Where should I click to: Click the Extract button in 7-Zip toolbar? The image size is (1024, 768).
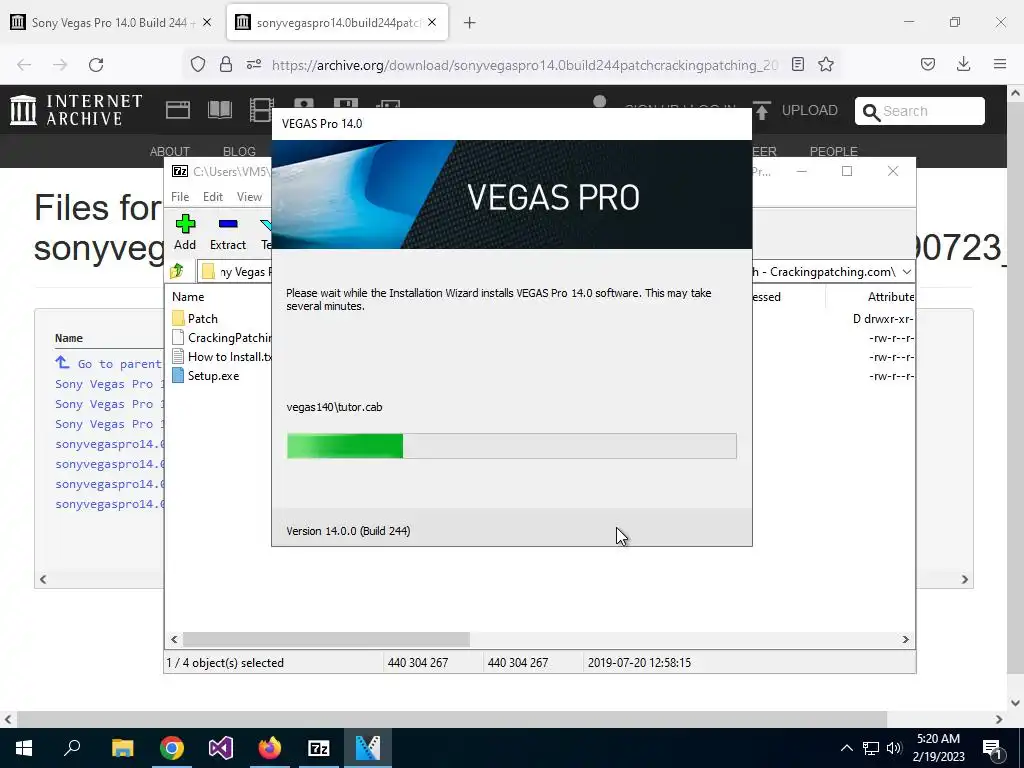tap(228, 232)
